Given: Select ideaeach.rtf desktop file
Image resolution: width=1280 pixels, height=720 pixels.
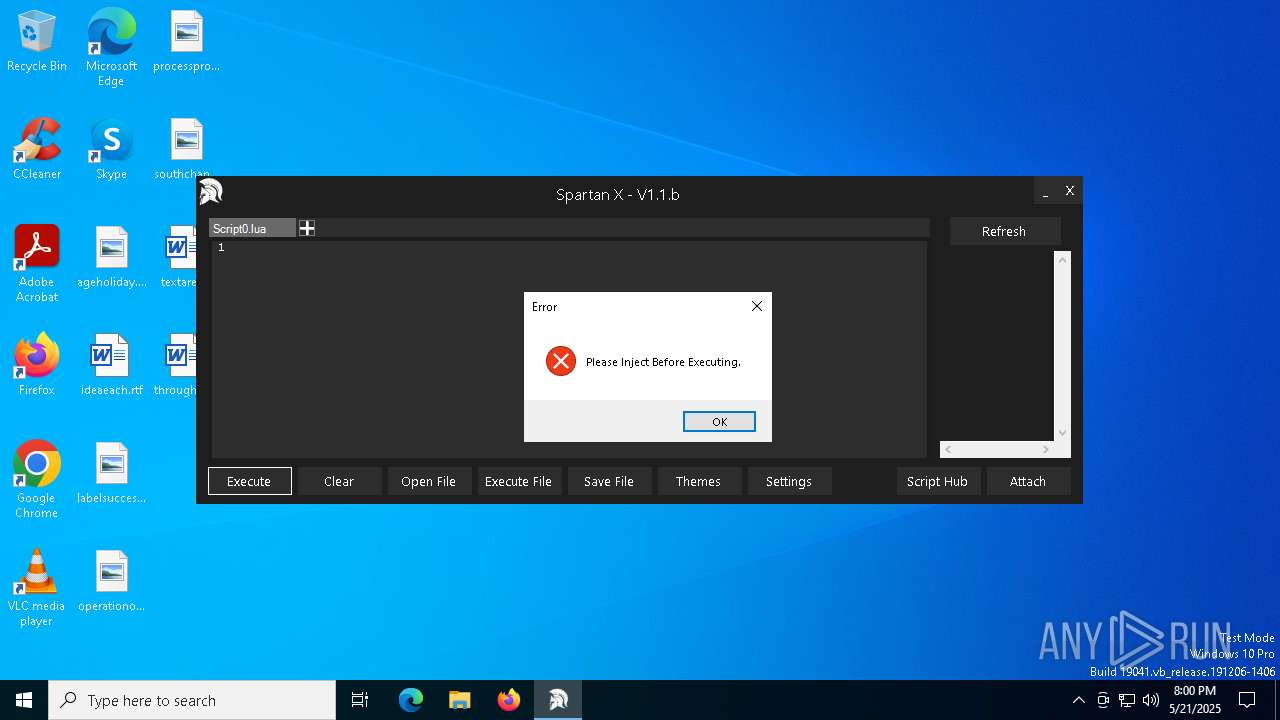Looking at the screenshot, I should pos(112,366).
